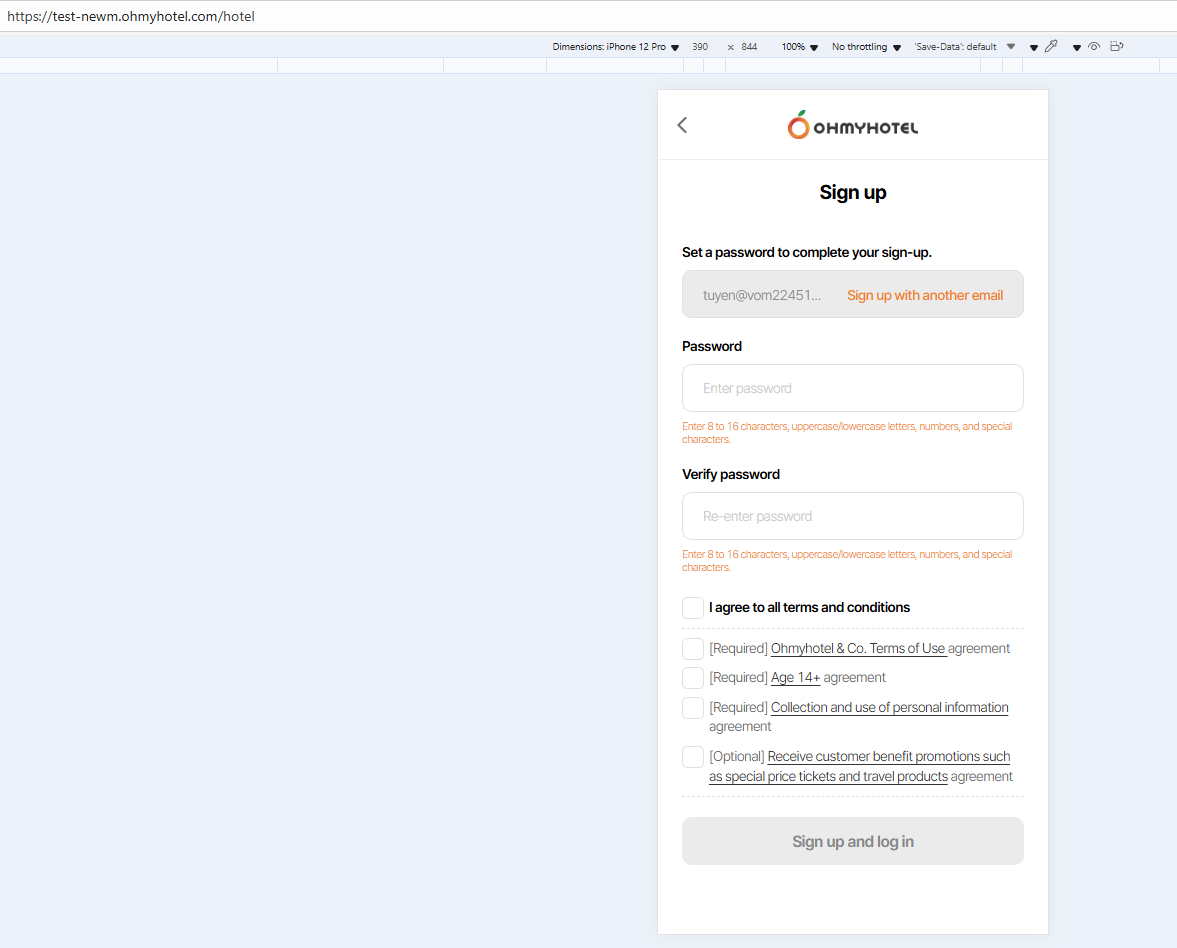The image size is (1177, 948).
Task: Open the 100% zoom dropdown
Action: point(799,47)
